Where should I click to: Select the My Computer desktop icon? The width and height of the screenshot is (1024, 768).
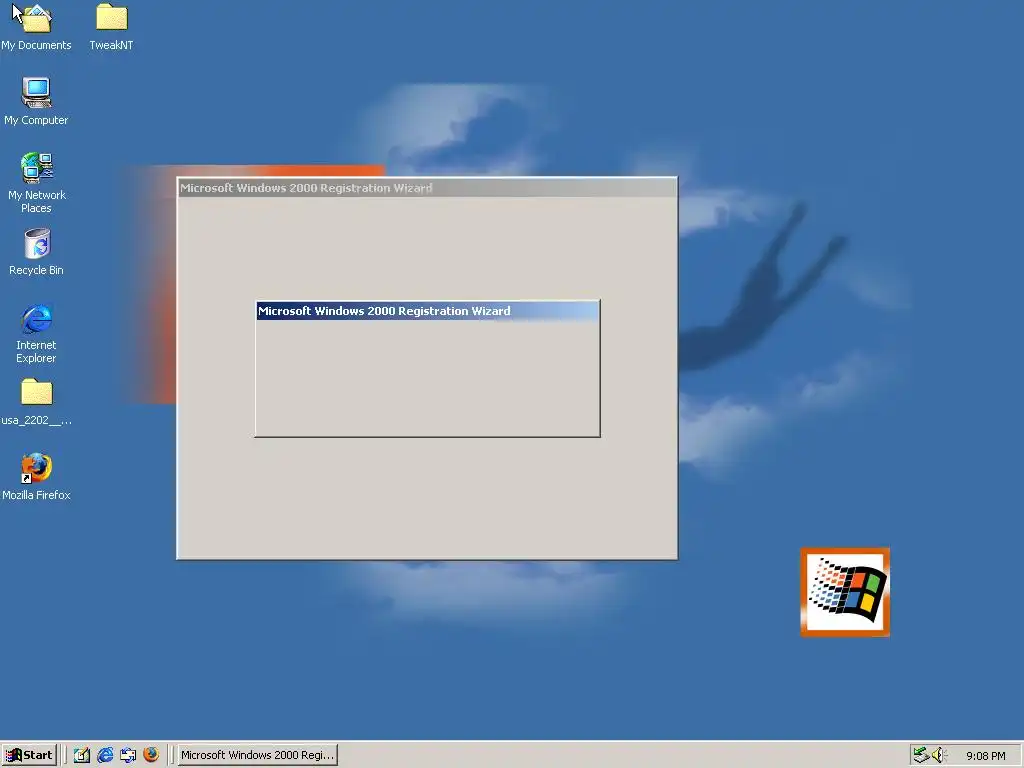(x=36, y=101)
